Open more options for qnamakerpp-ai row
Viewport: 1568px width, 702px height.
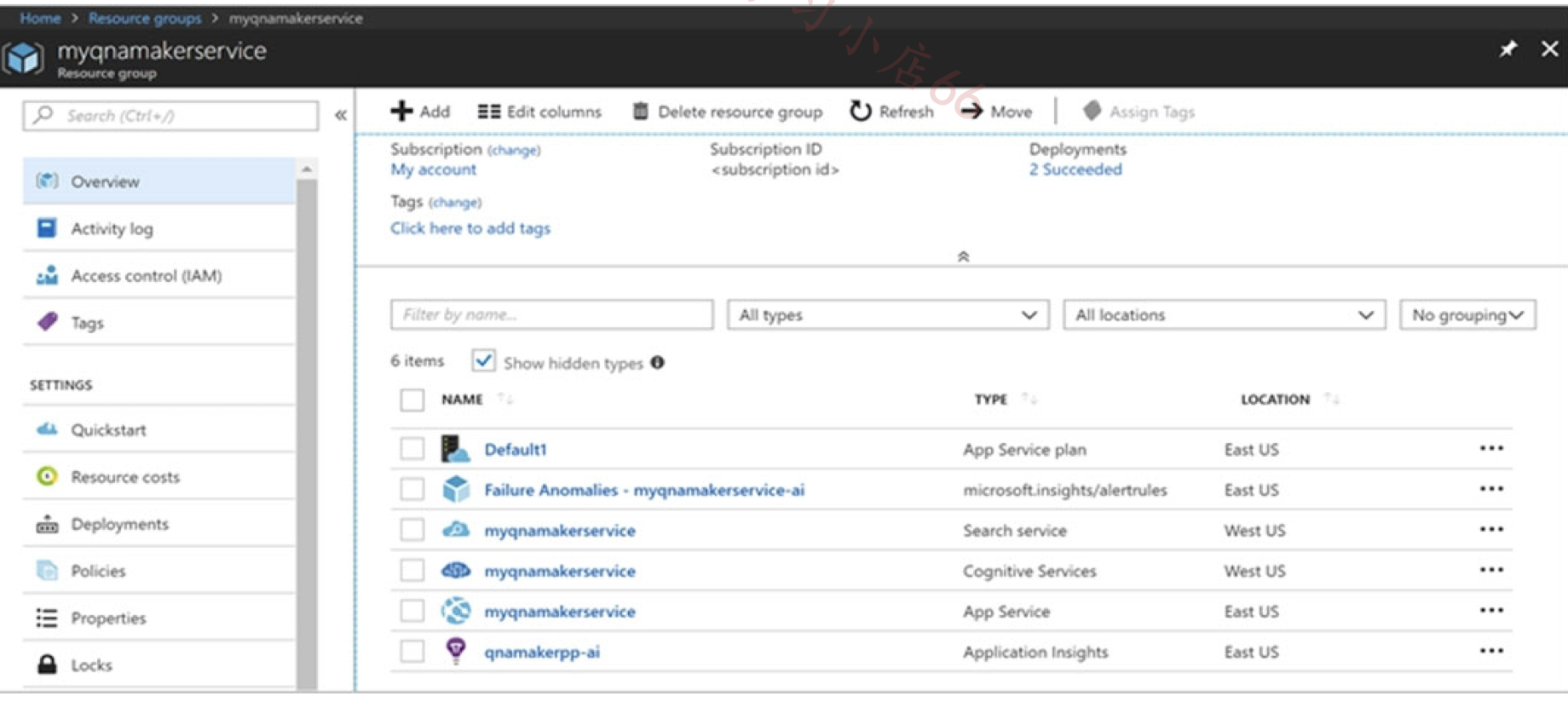point(1491,651)
